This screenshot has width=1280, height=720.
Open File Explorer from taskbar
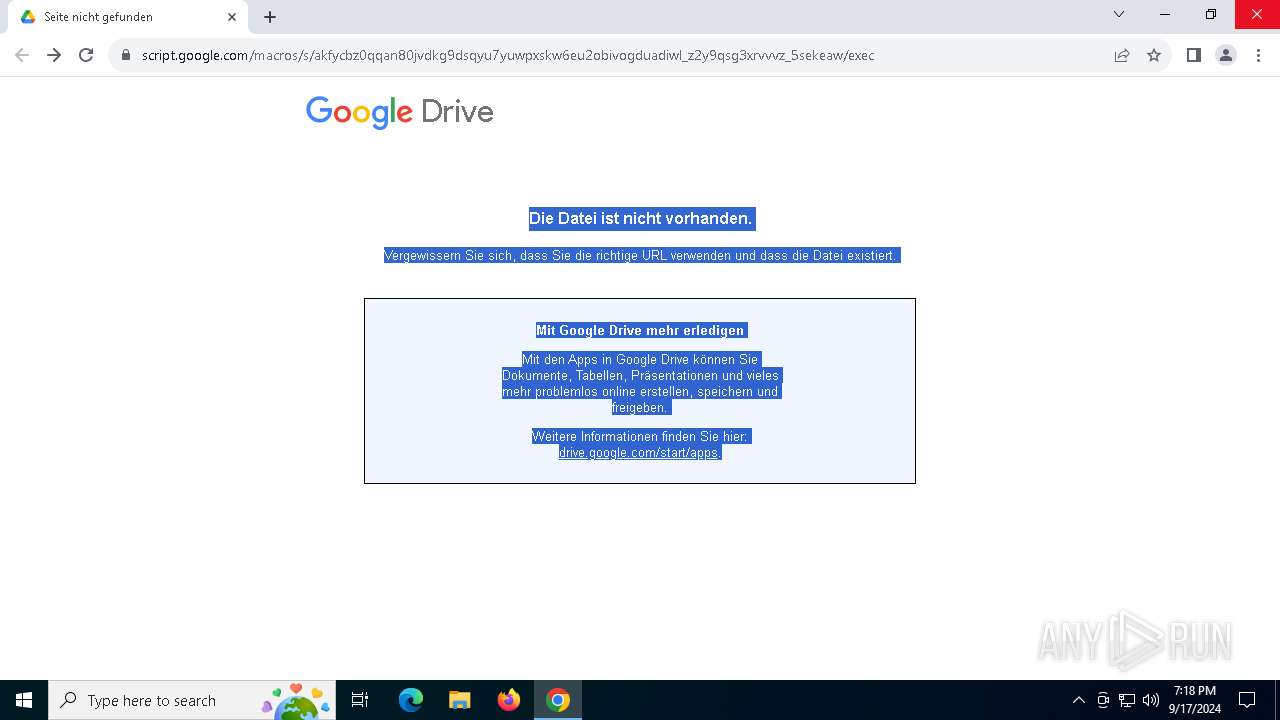point(459,700)
